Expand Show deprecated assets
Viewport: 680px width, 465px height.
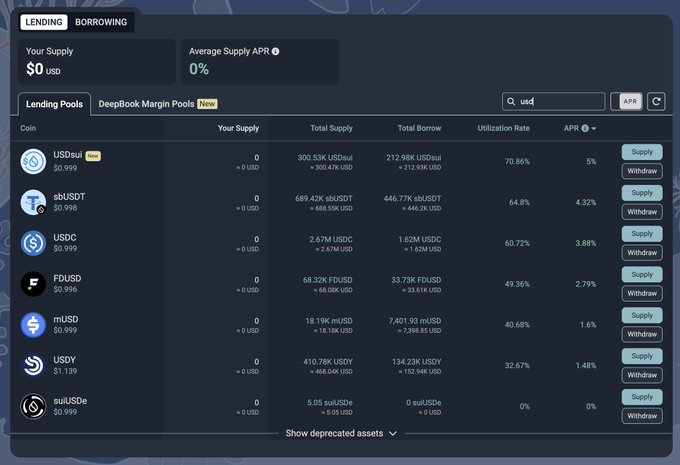click(341, 433)
